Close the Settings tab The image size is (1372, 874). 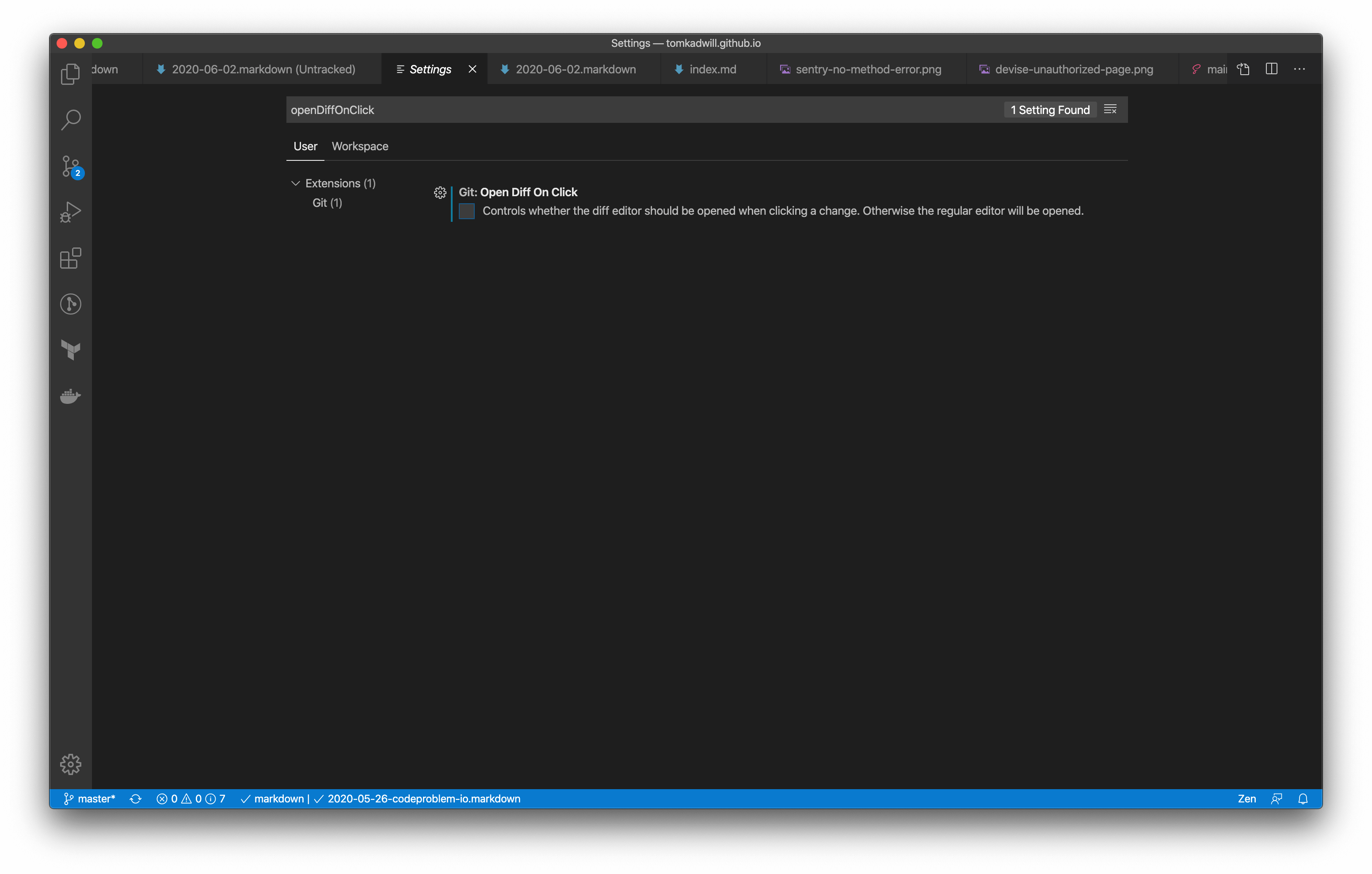pos(473,69)
